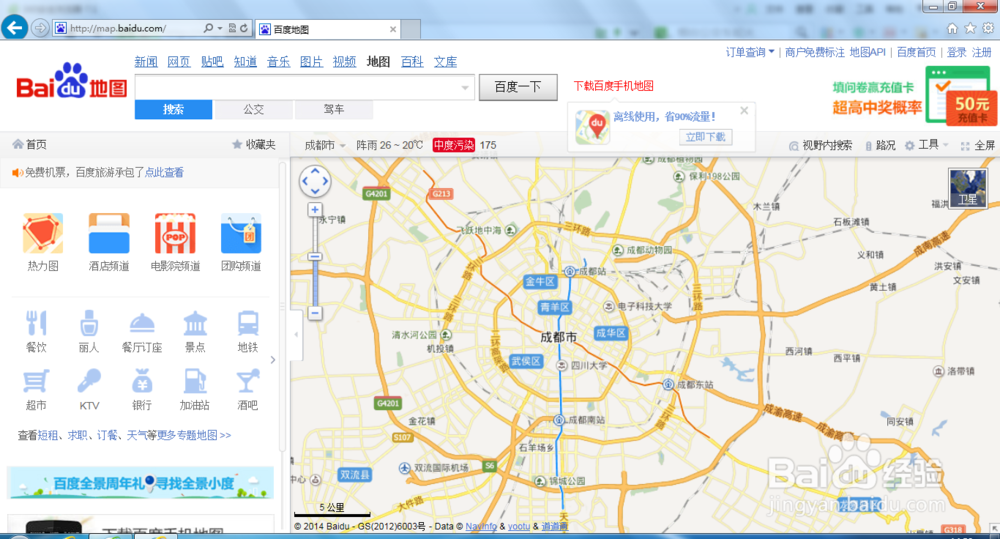Select the 餐饮 dining category icon

coord(36,323)
